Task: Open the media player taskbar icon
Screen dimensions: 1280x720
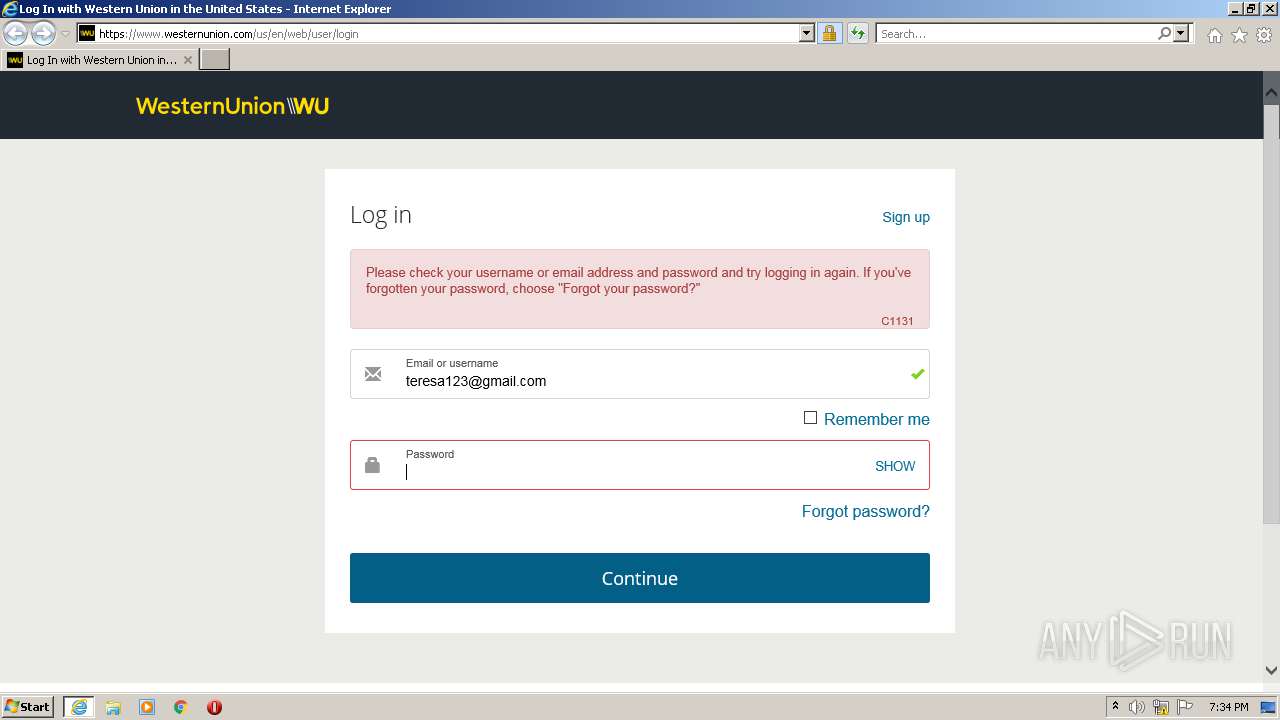Action: [147, 707]
